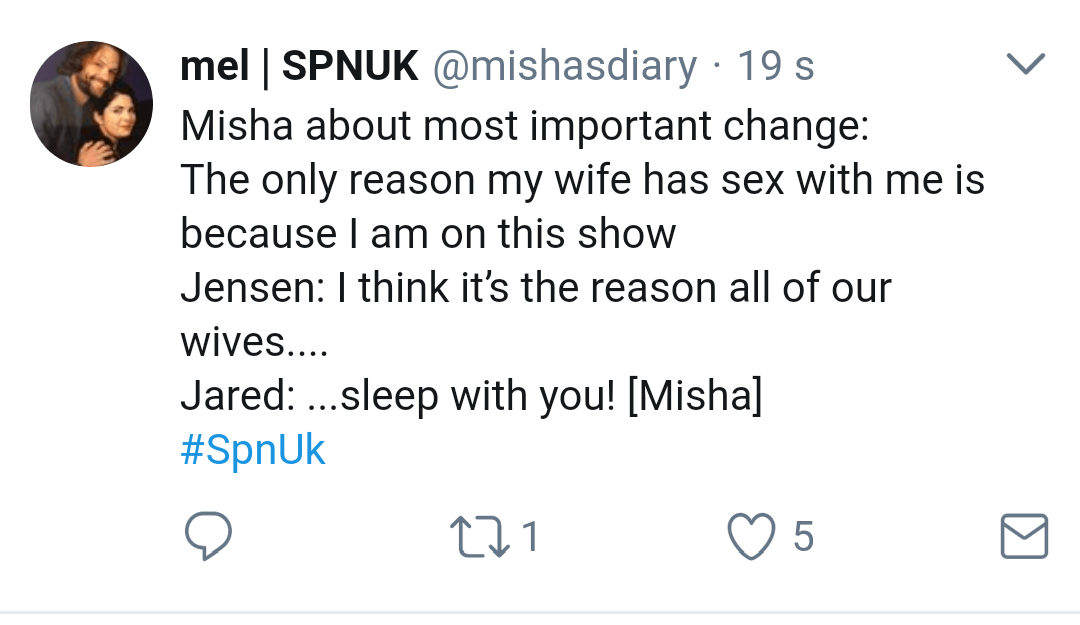Click the like count "5"
The image size is (1080, 625).
click(803, 538)
